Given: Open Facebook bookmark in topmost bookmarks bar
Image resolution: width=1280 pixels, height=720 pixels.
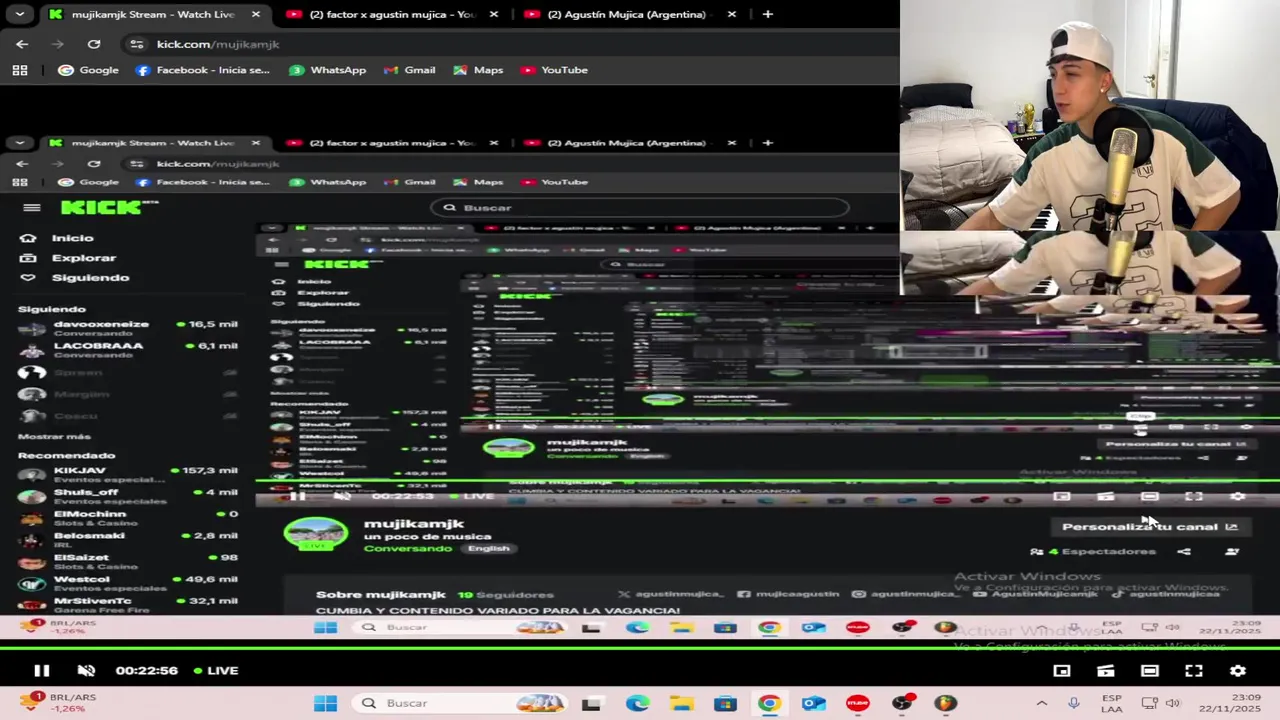Looking at the screenshot, I should [x=203, y=70].
